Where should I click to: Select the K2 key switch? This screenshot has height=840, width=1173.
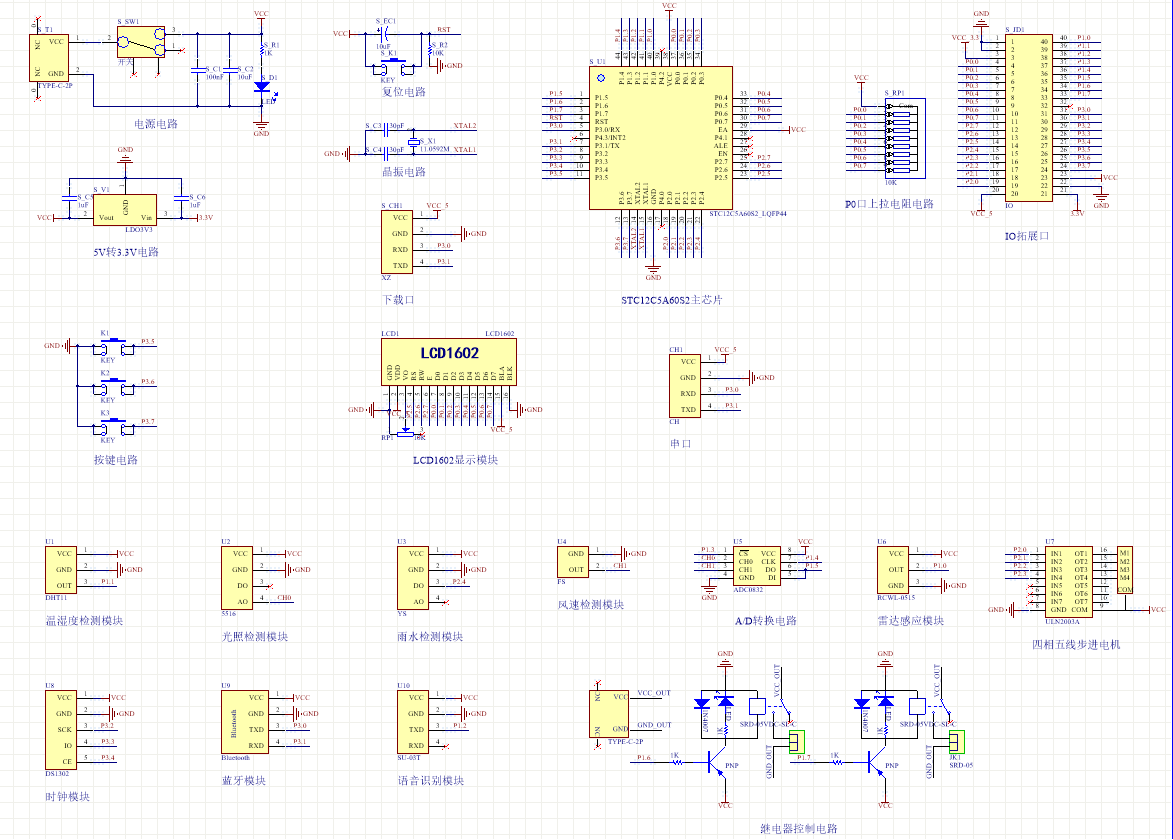114,387
